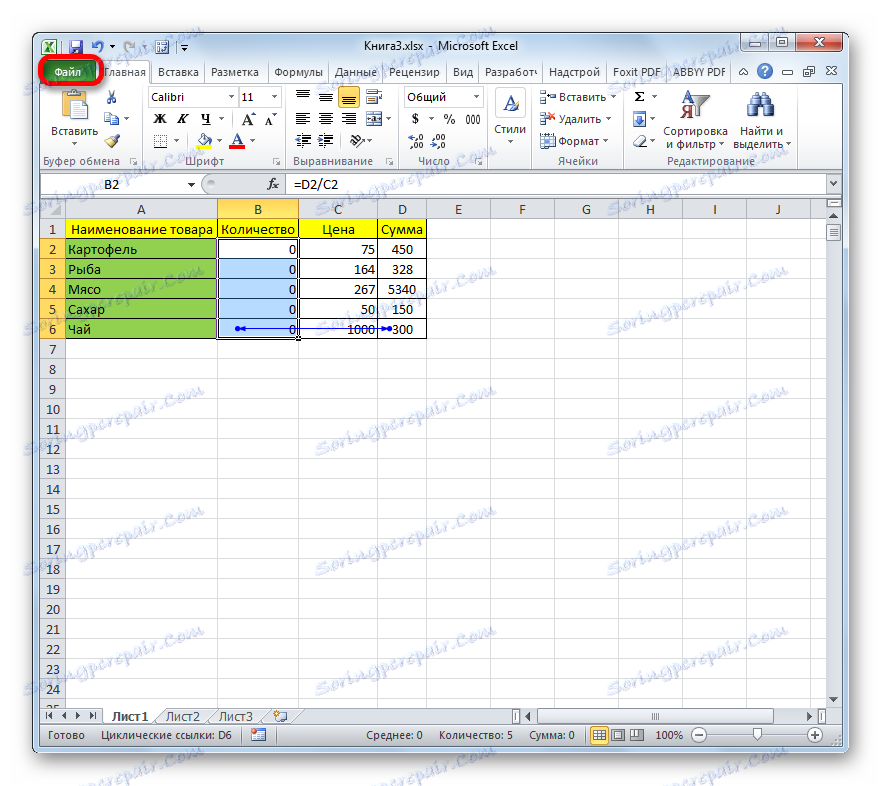The height and width of the screenshot is (786, 882).
Task: Toggle Underline formatting (Ч)
Action: (x=206, y=119)
